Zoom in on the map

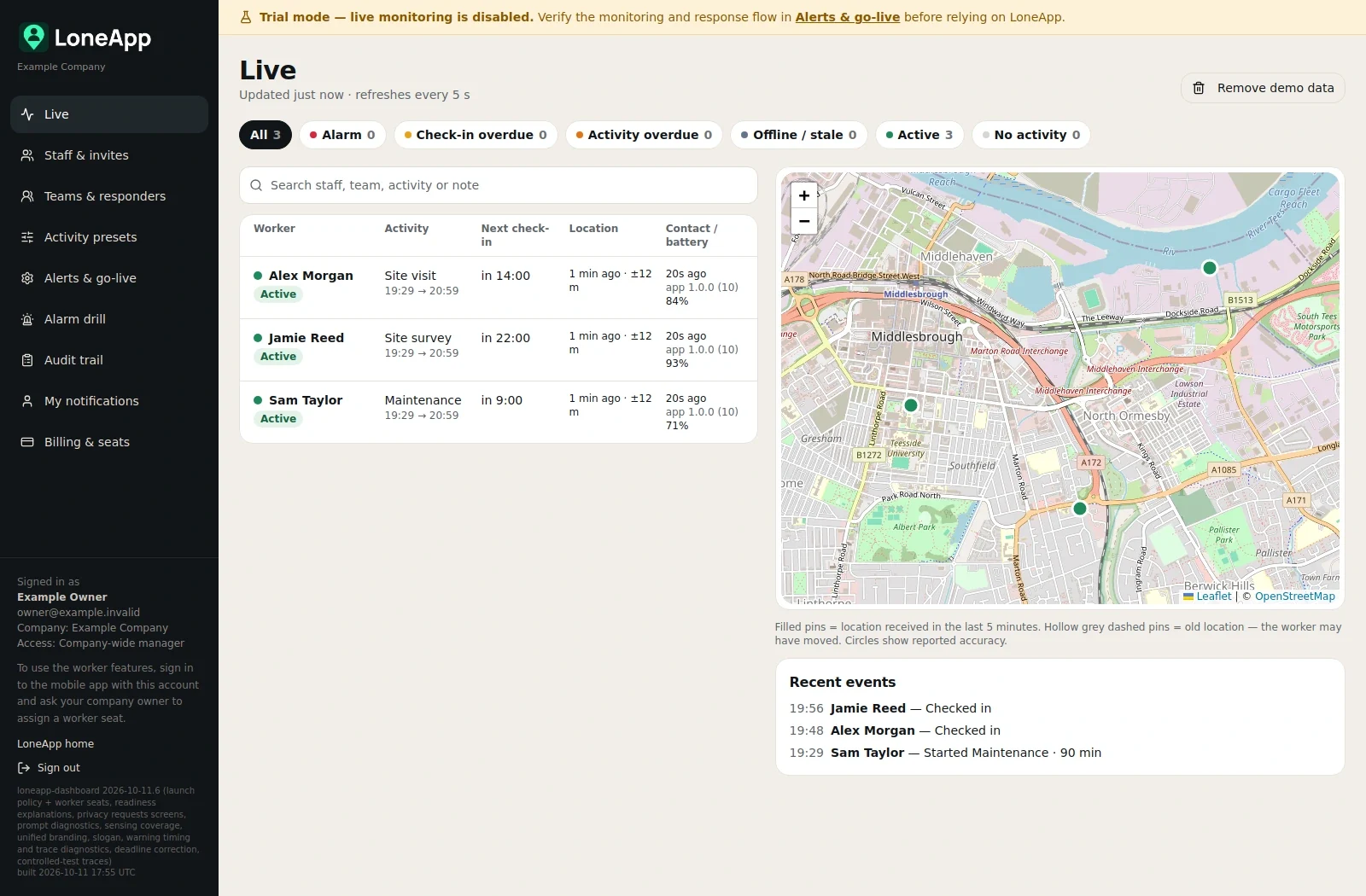pyautogui.click(x=804, y=195)
